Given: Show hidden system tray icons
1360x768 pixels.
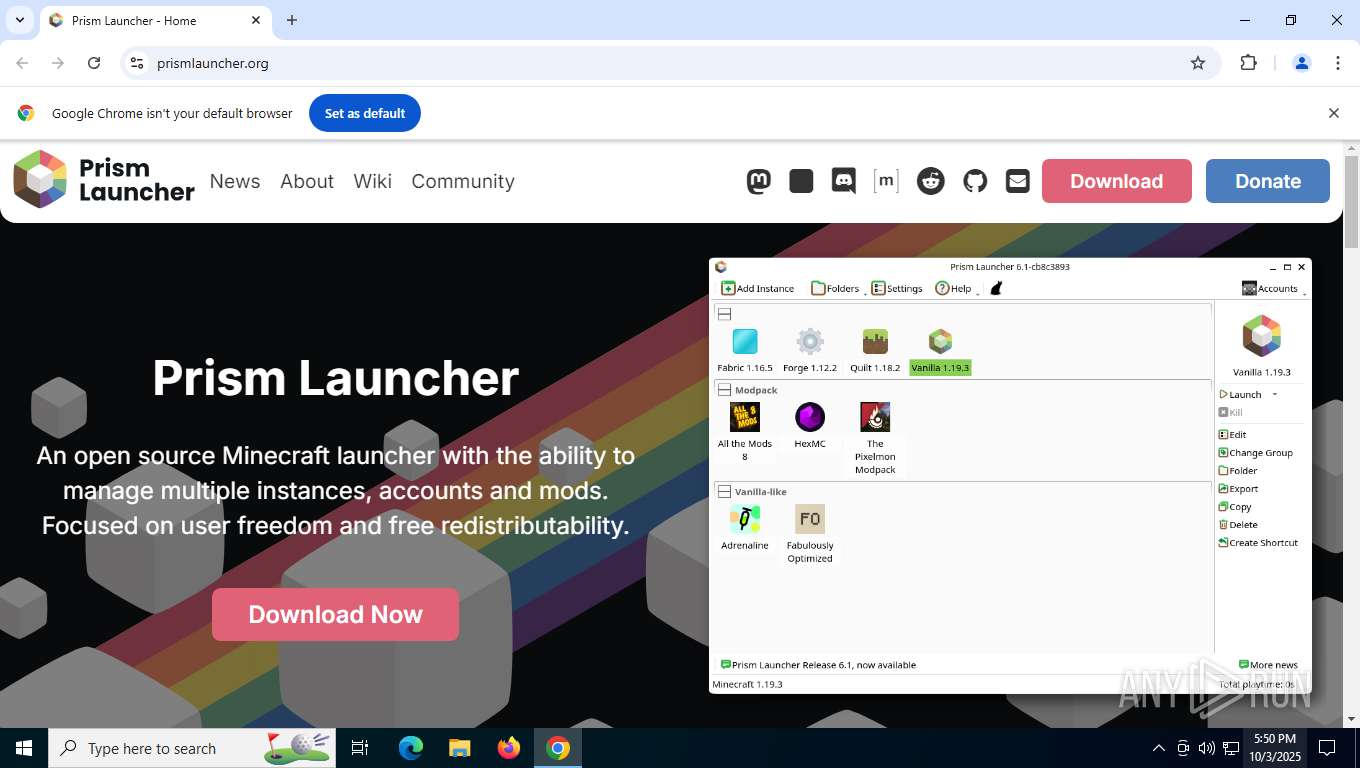Looking at the screenshot, I should pos(1159,748).
